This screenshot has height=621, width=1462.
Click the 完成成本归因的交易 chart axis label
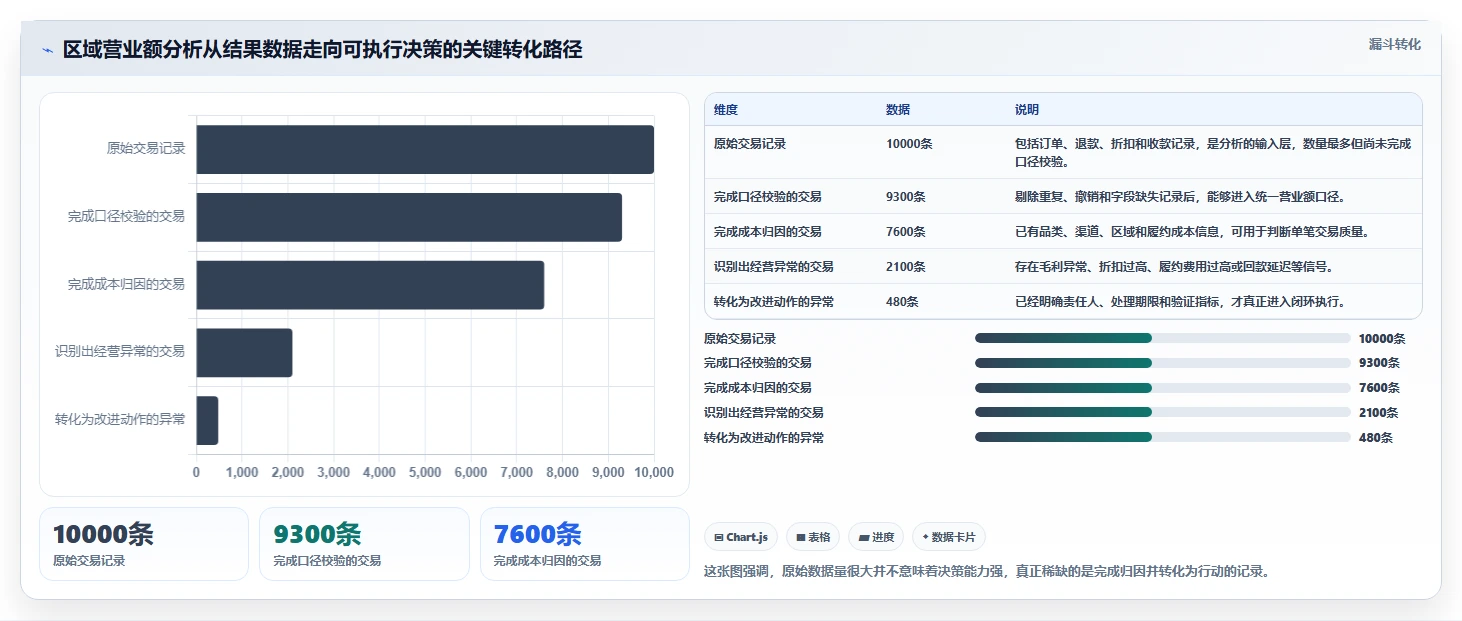[127, 284]
